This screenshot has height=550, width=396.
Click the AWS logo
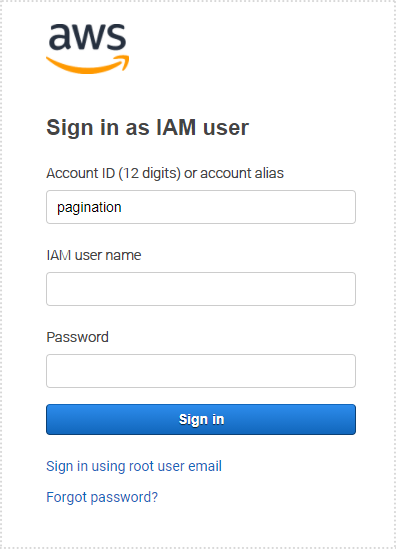(x=88, y=48)
